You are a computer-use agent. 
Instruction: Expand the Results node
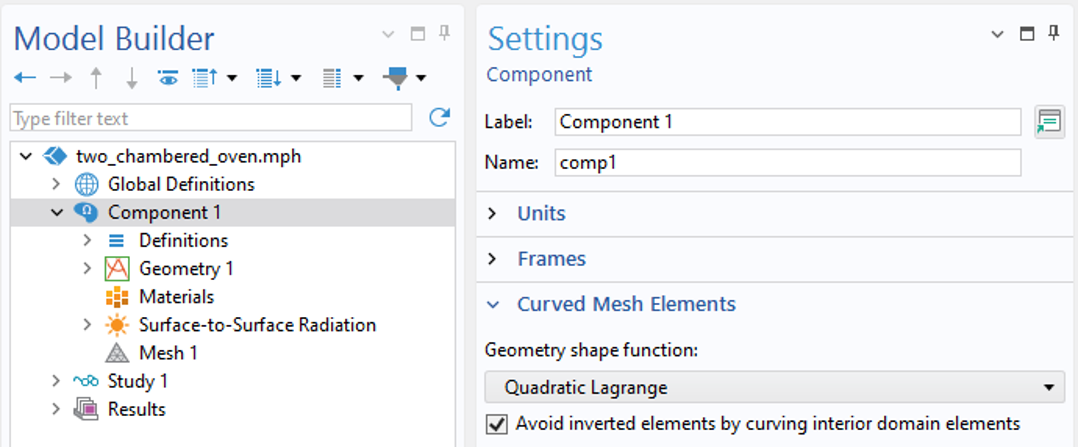56,409
